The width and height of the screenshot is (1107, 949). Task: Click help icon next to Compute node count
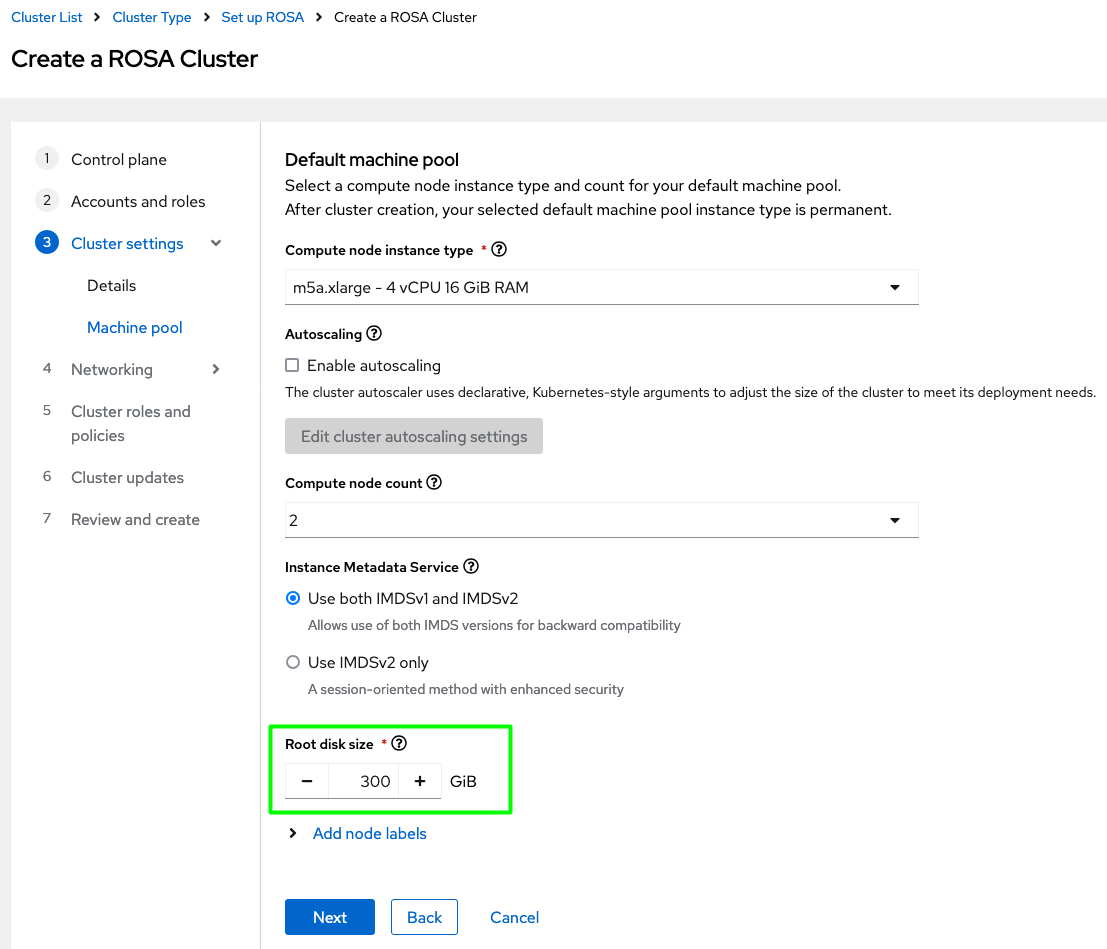coord(434,482)
